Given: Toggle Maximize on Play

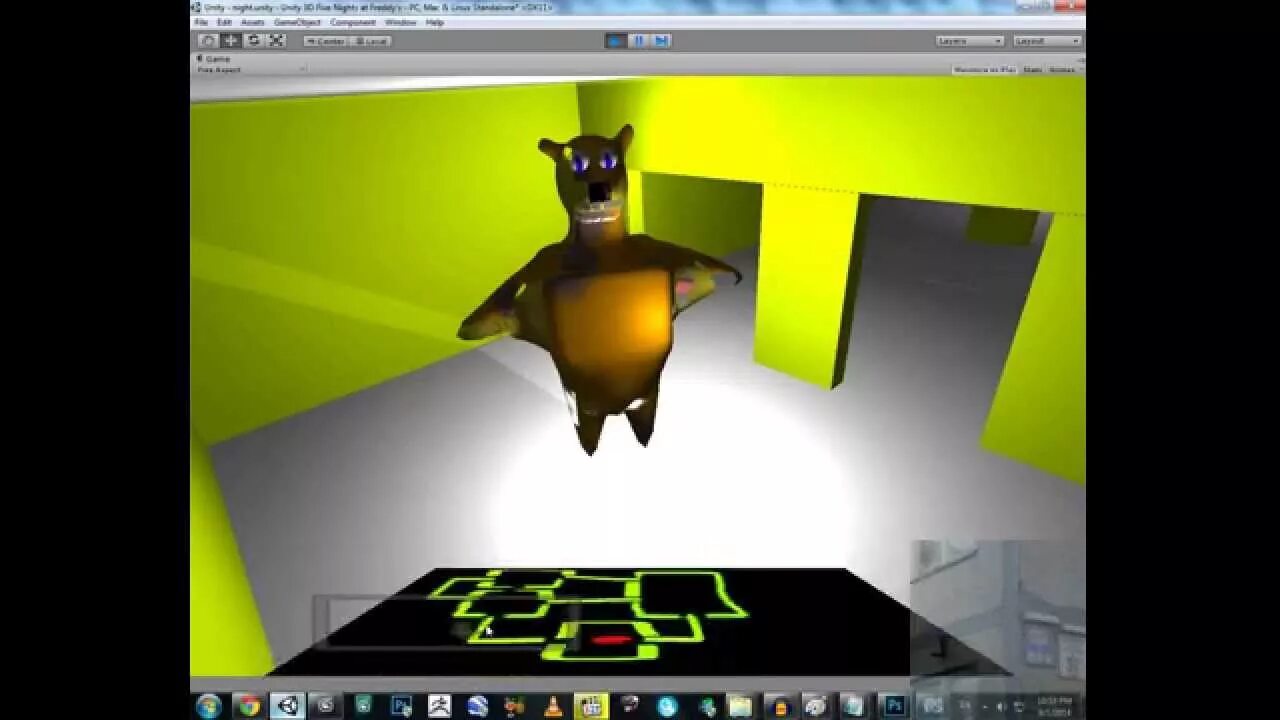Looking at the screenshot, I should [984, 70].
